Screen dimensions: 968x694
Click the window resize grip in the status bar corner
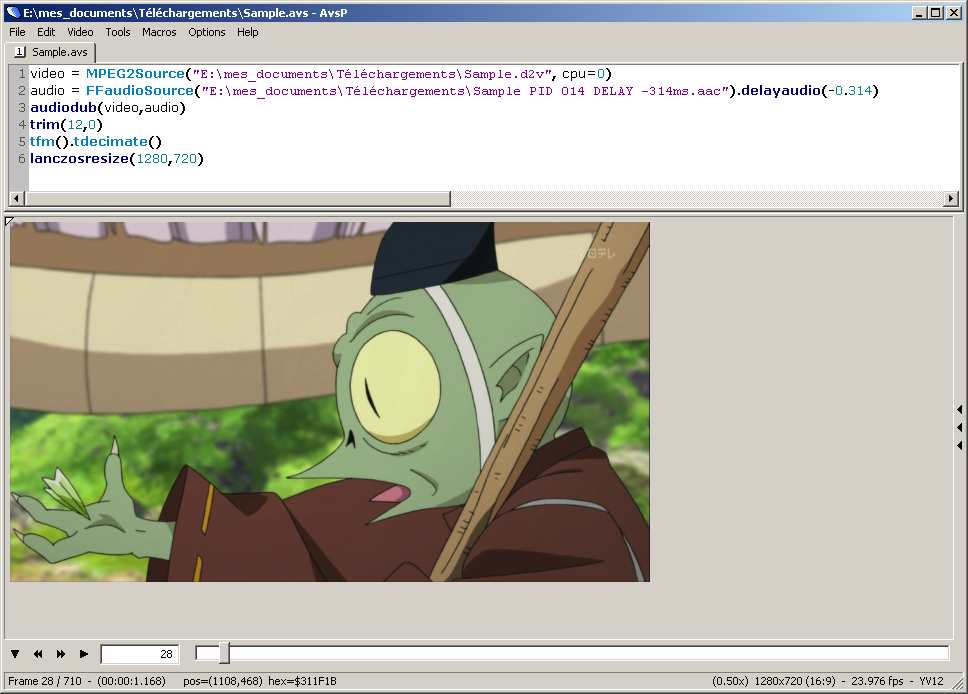point(959,685)
